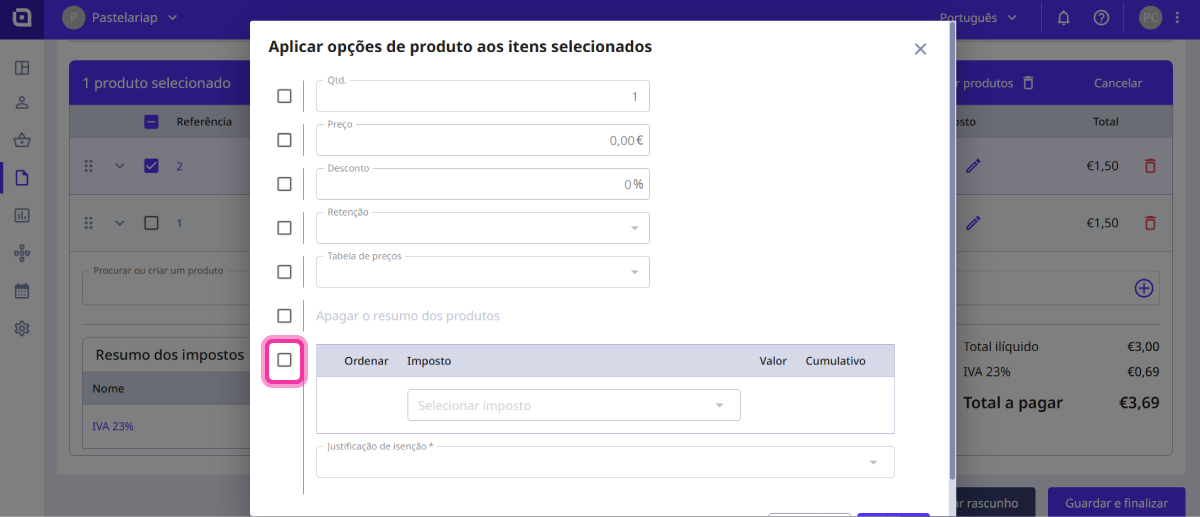This screenshot has width=1200, height=517.
Task: Open the dashboard icon in the sidebar
Action: pos(22,68)
